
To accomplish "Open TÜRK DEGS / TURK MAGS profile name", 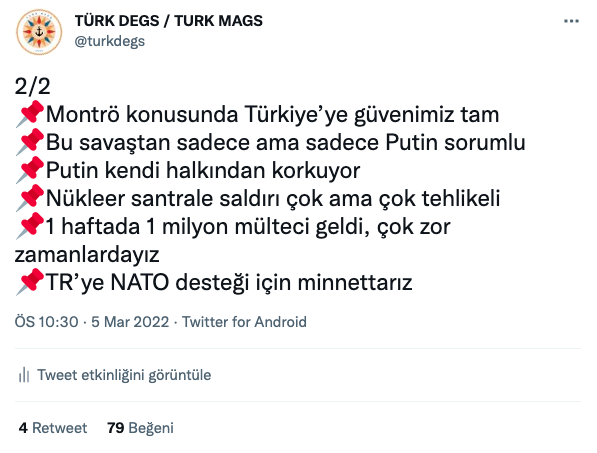I will tap(169, 21).
